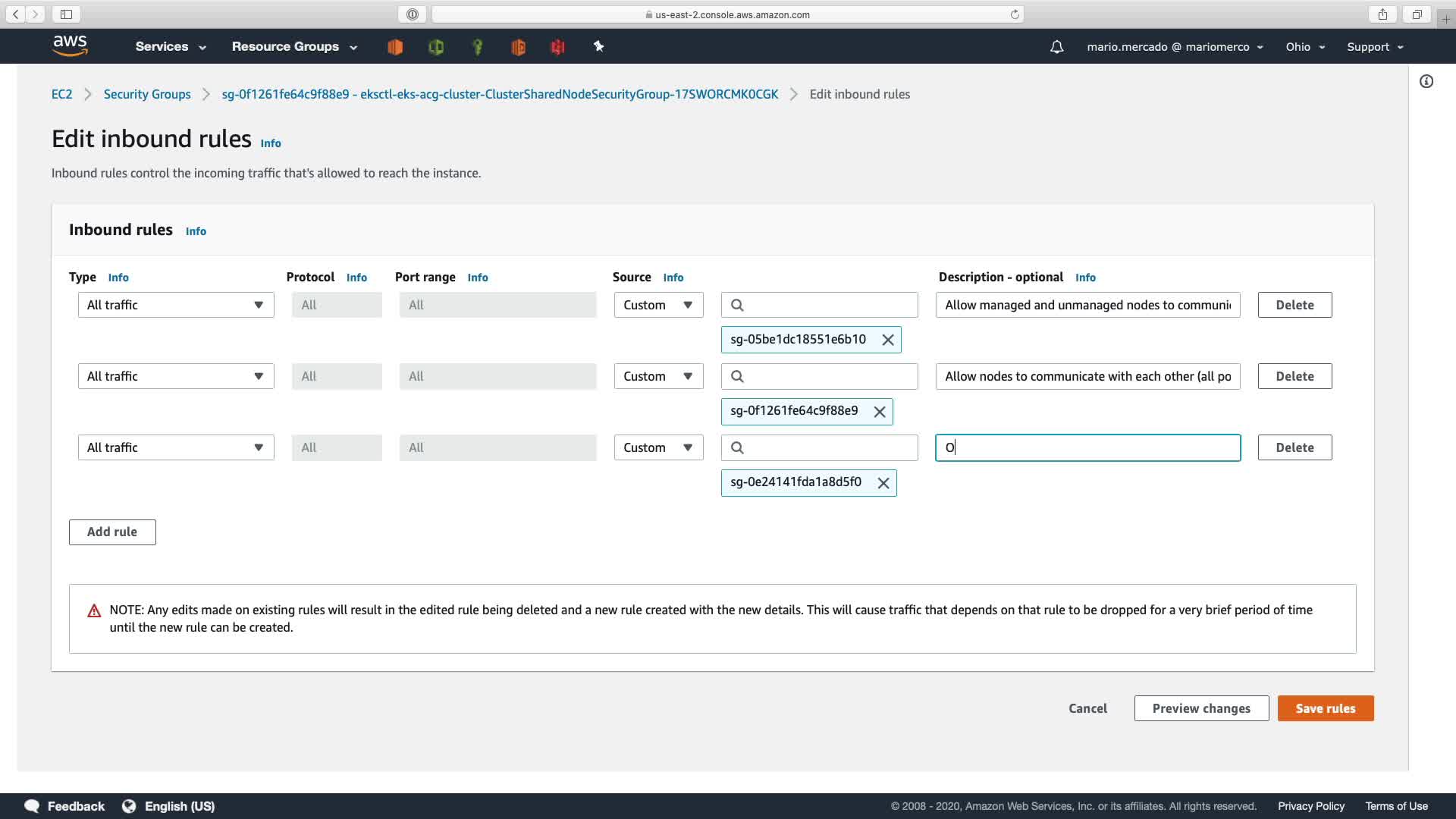The image size is (1456, 819).
Task: Delete the second inbound rule
Action: pyautogui.click(x=1294, y=376)
